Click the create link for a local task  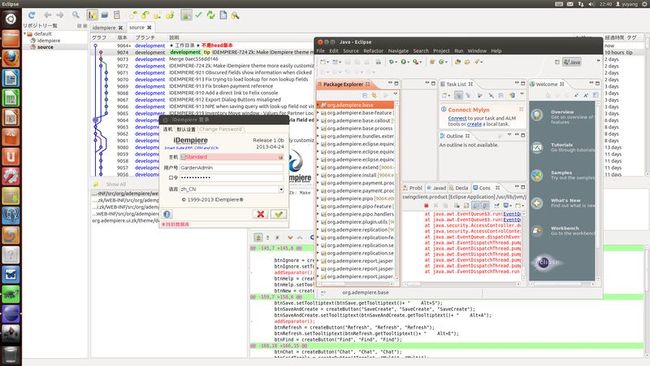pyautogui.click(x=474, y=124)
